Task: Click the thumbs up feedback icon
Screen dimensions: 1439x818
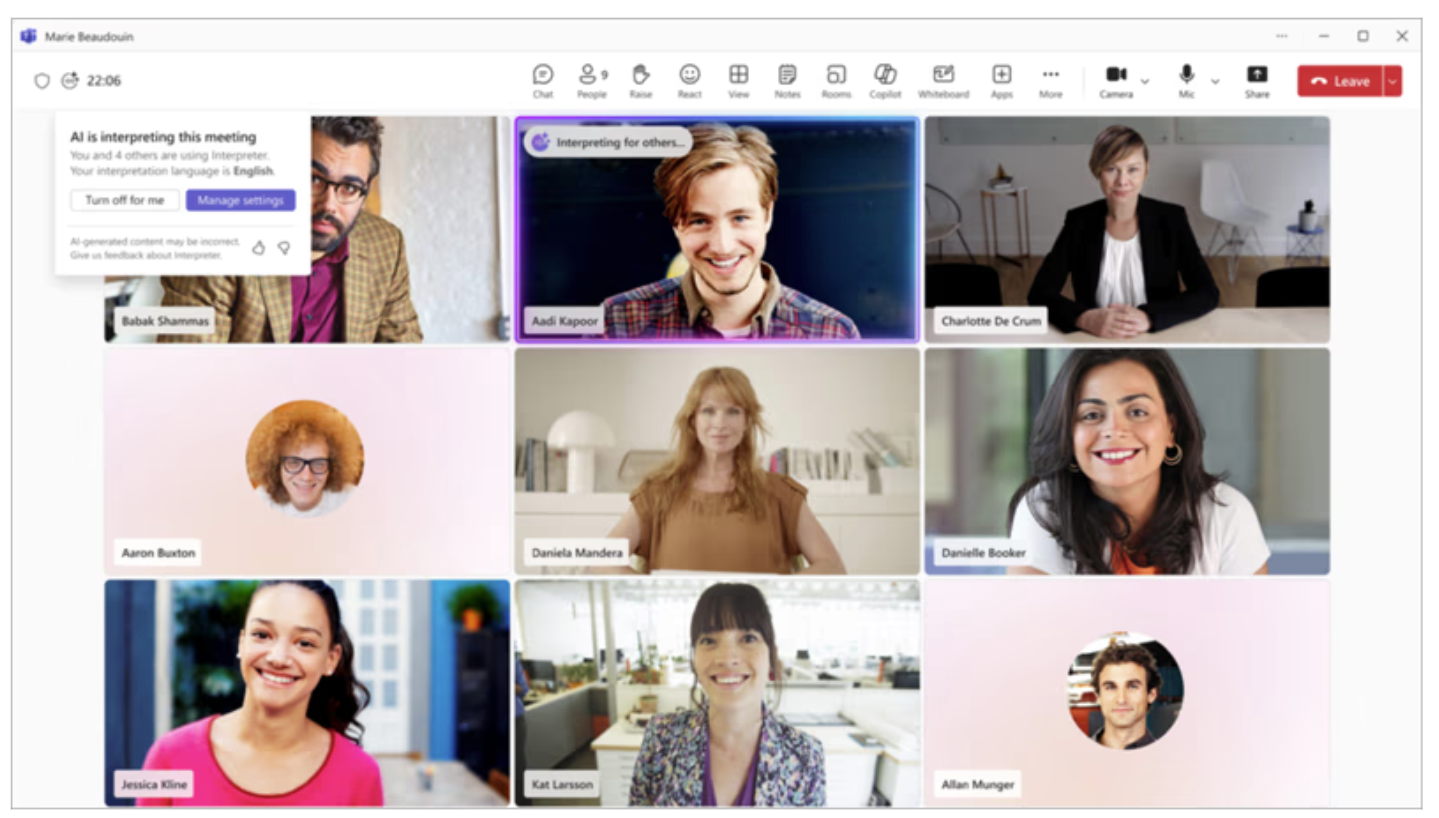Action: [258, 248]
